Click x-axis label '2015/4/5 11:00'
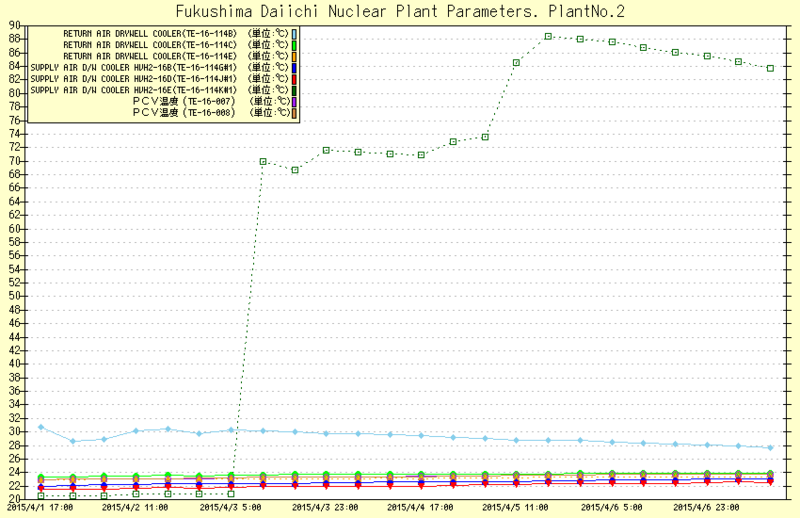800x518 pixels. tap(515, 507)
